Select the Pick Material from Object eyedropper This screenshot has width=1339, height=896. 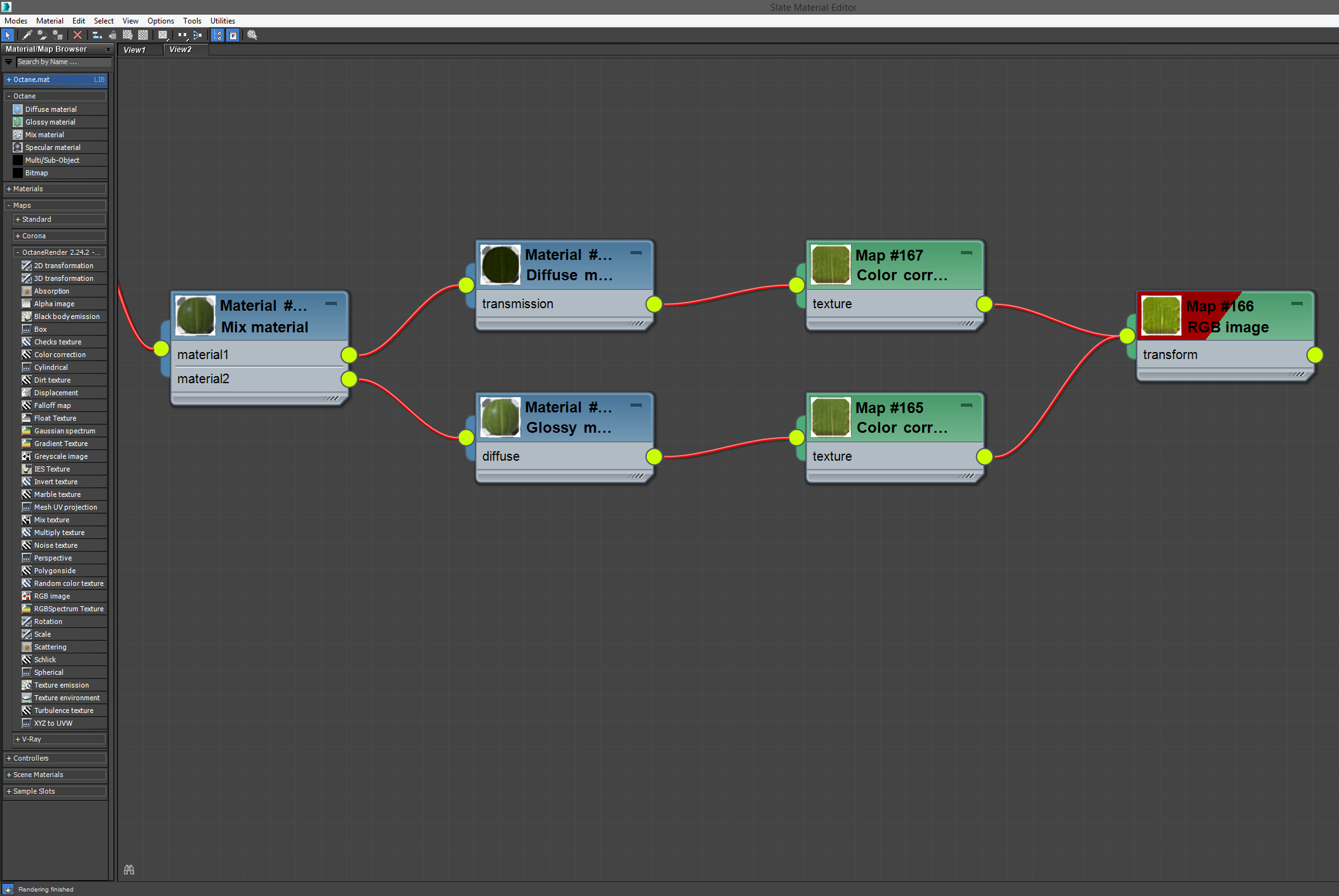[27, 36]
